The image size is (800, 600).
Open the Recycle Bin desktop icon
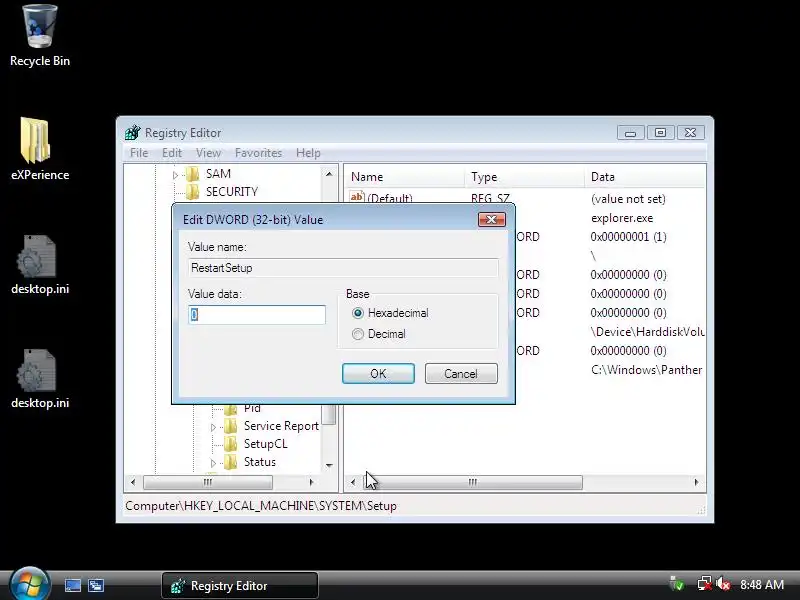coord(40,36)
